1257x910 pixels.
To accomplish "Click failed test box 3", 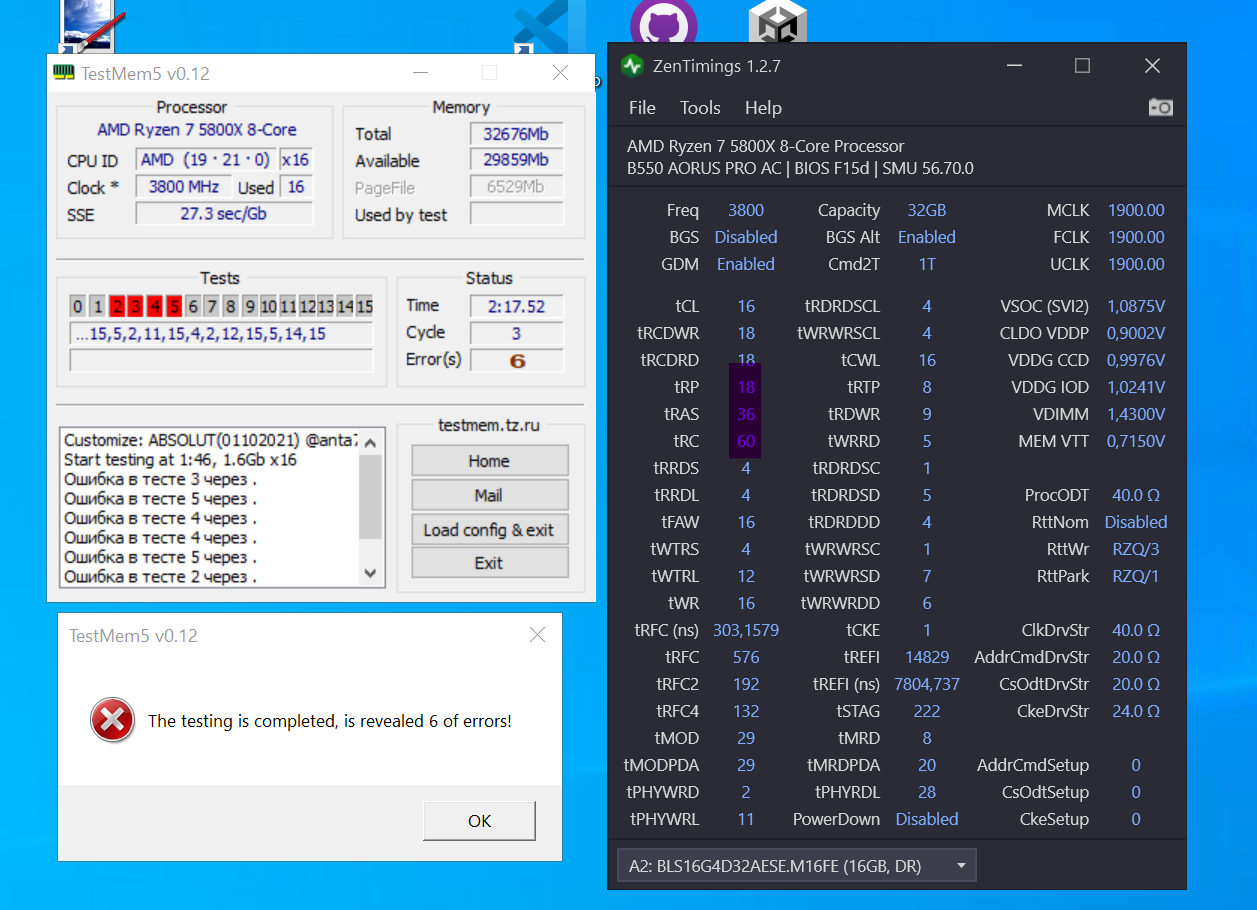I will (136, 306).
